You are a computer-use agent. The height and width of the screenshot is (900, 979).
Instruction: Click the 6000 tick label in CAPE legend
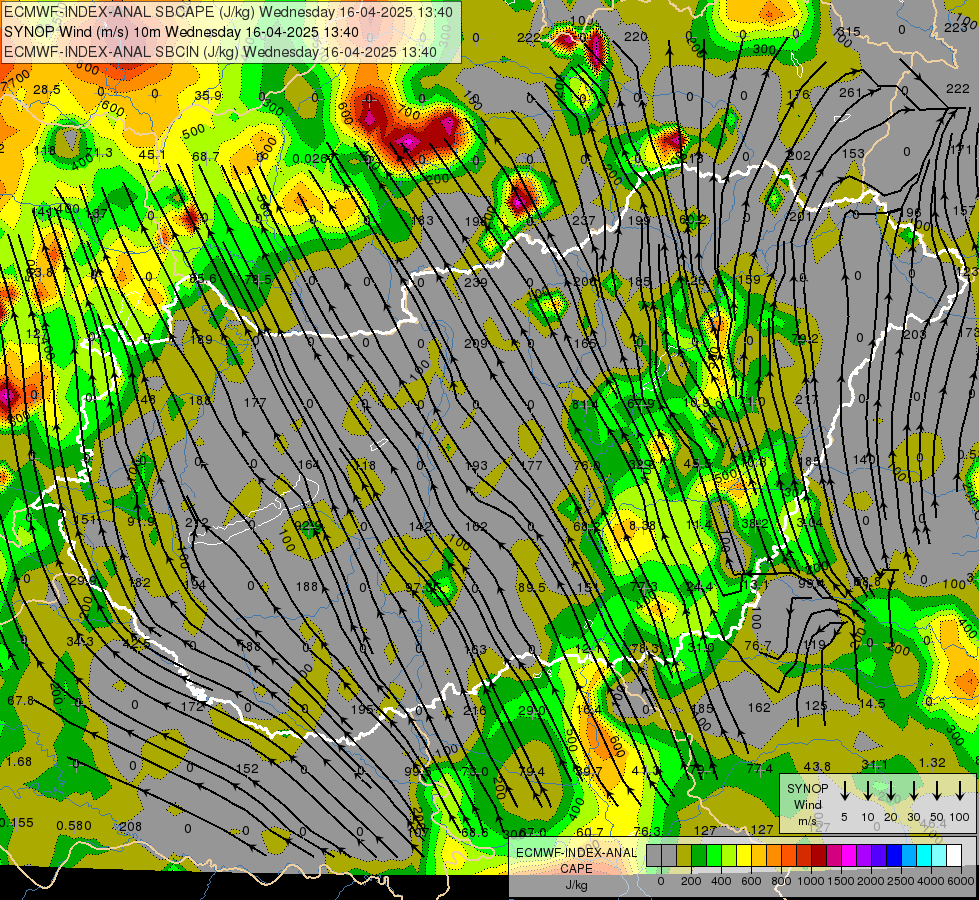click(962, 881)
